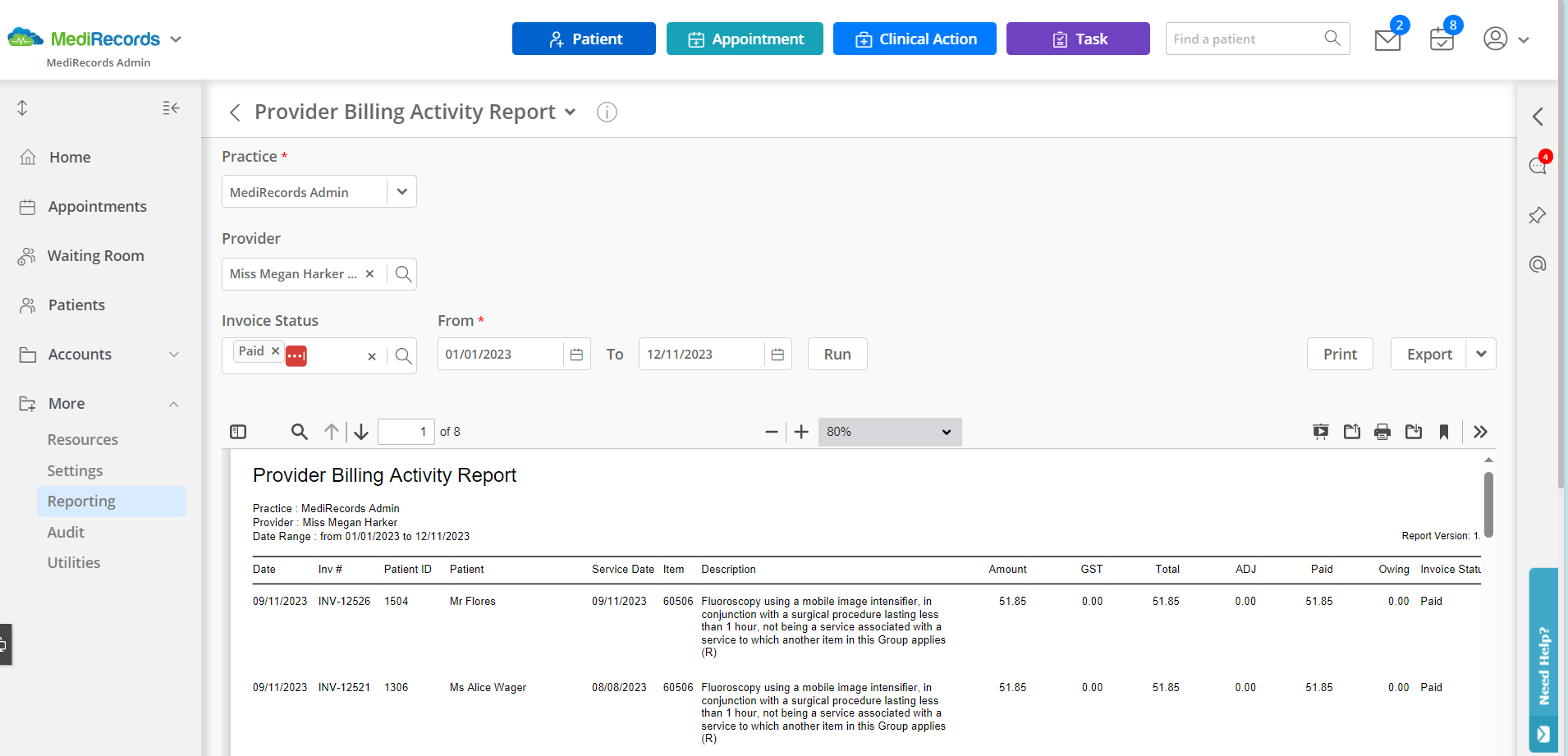The width and height of the screenshot is (1568, 756).
Task: Click the Clinical Action button
Action: click(x=915, y=39)
